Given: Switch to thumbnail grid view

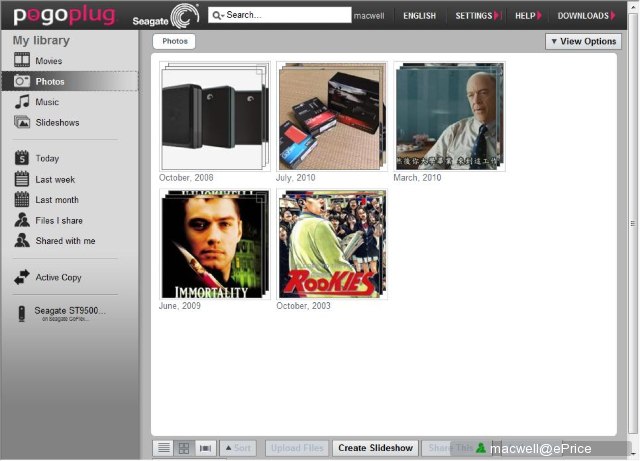Looking at the screenshot, I should (184, 448).
